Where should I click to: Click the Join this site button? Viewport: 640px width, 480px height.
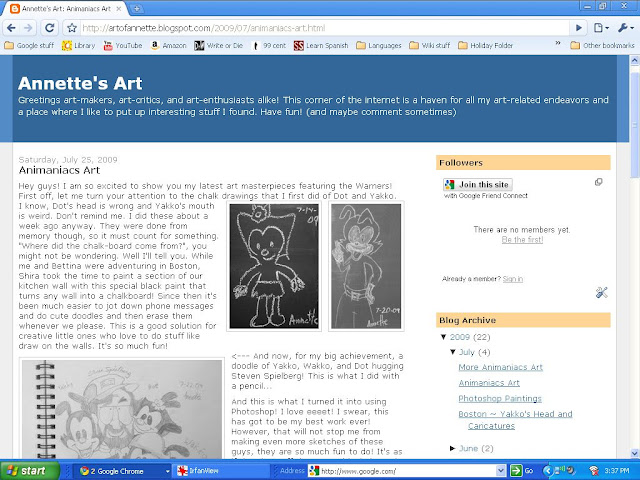(x=478, y=184)
